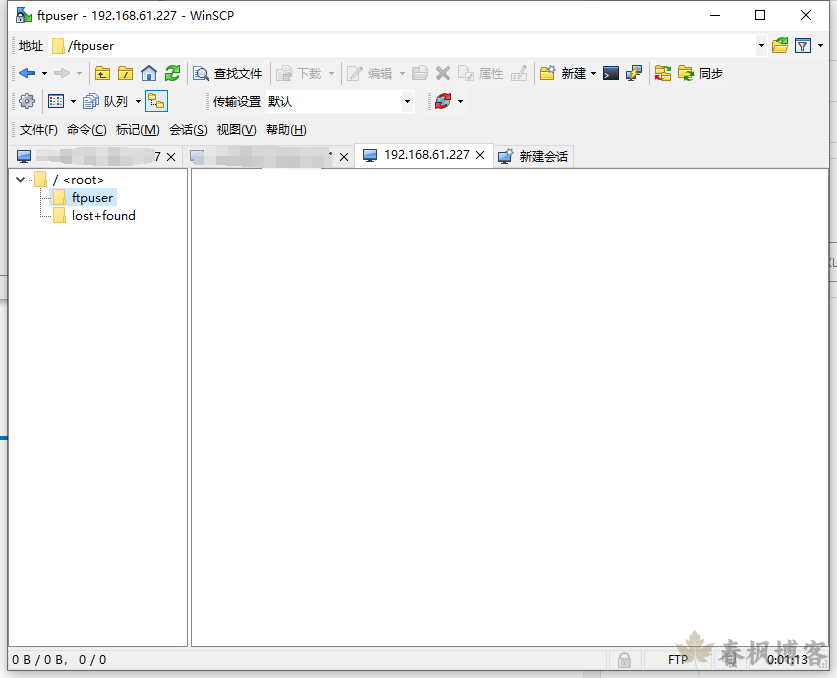
Task: Open the back history dropdown arrow
Action: (45, 73)
